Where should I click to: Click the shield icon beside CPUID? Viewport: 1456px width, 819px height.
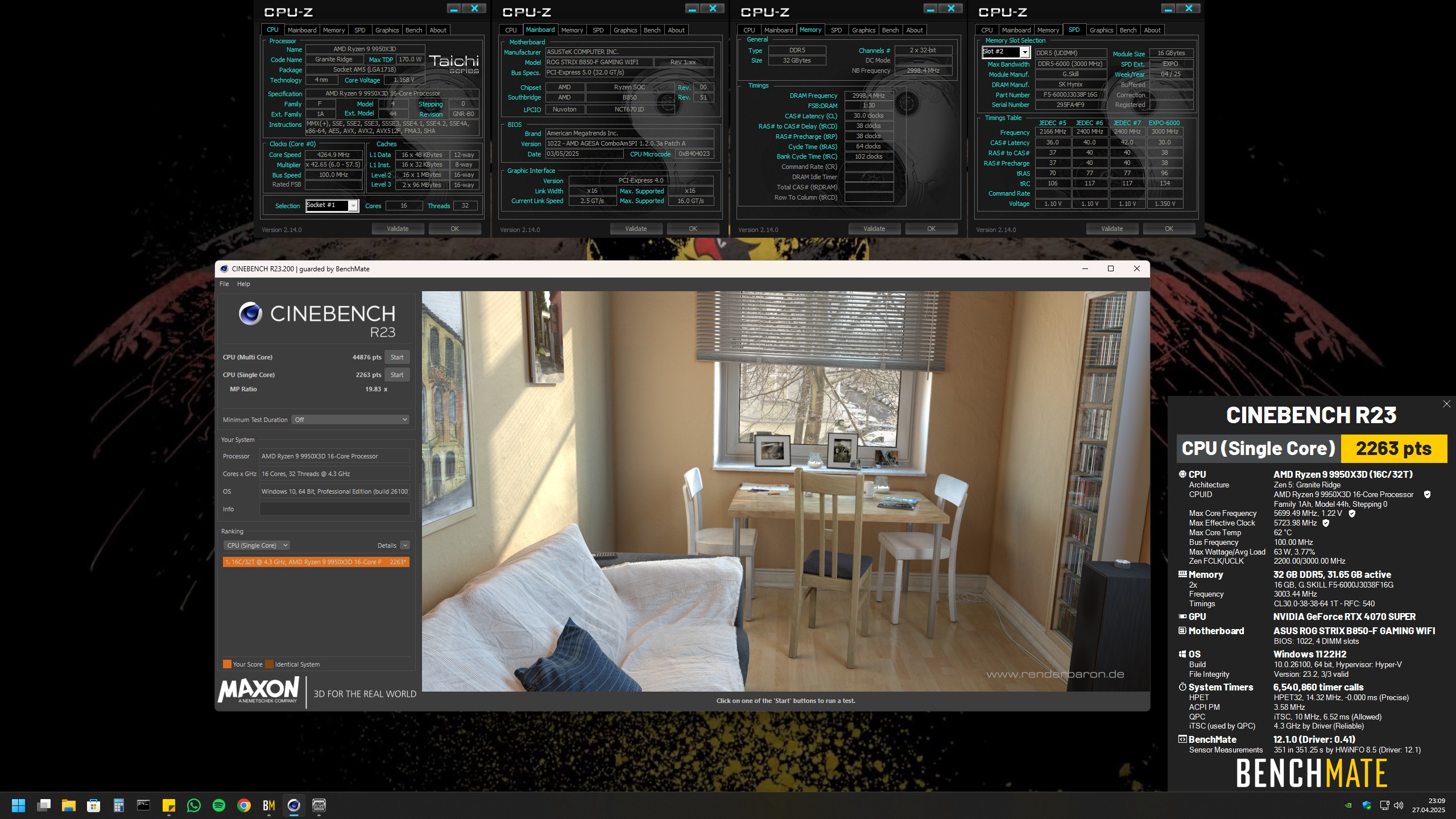pyautogui.click(x=1427, y=495)
